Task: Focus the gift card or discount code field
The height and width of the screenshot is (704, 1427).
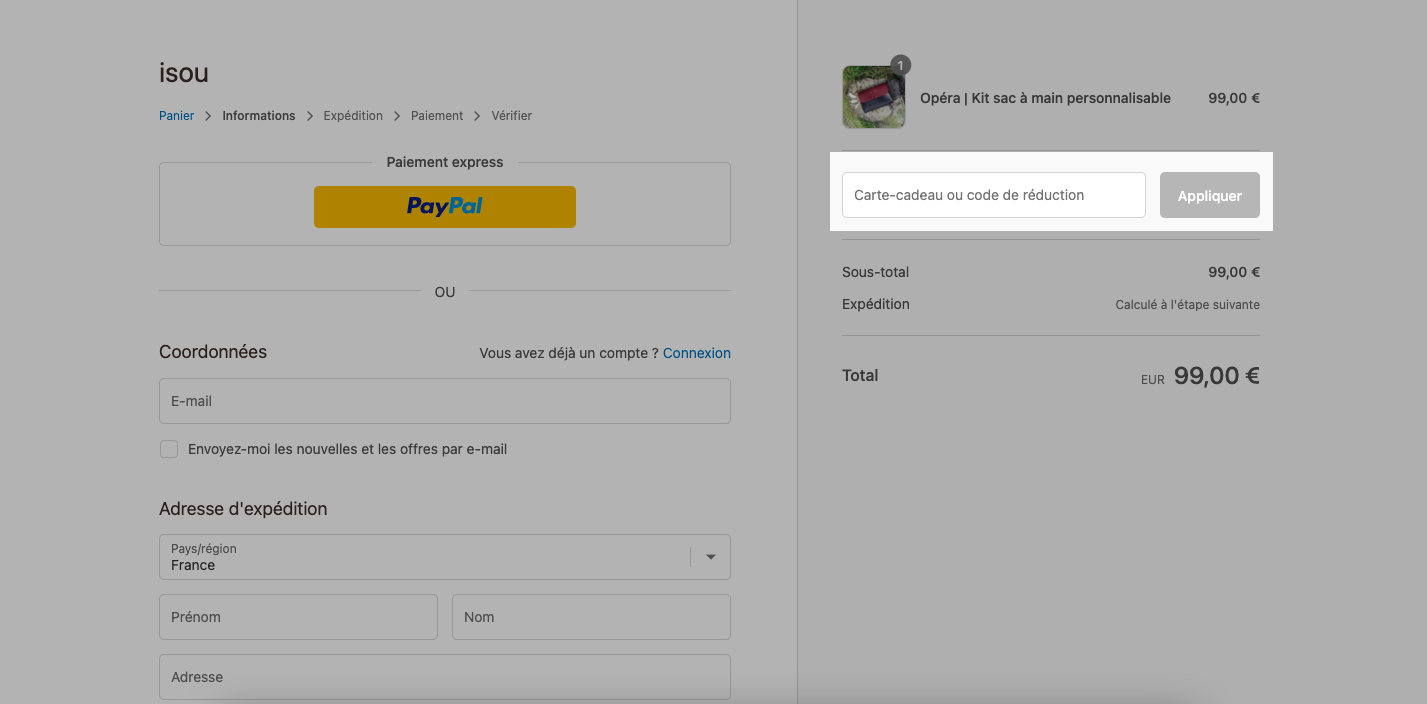Action: click(x=994, y=195)
